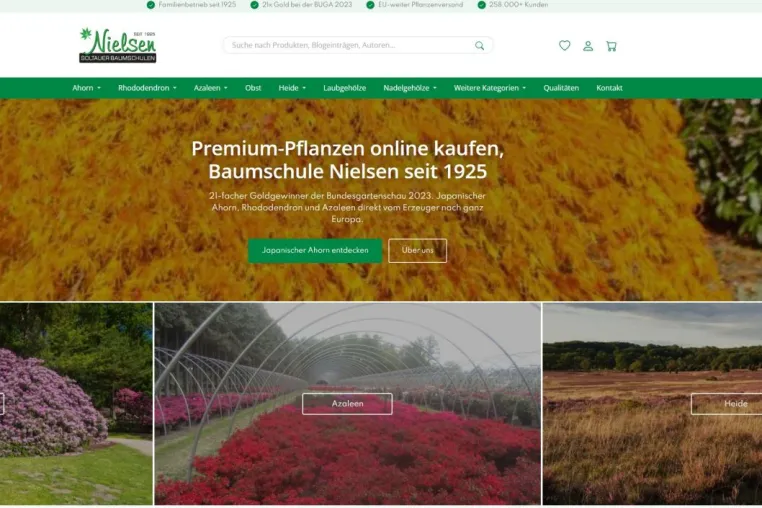Open the wishlist heart icon
762x508 pixels.
pos(564,46)
